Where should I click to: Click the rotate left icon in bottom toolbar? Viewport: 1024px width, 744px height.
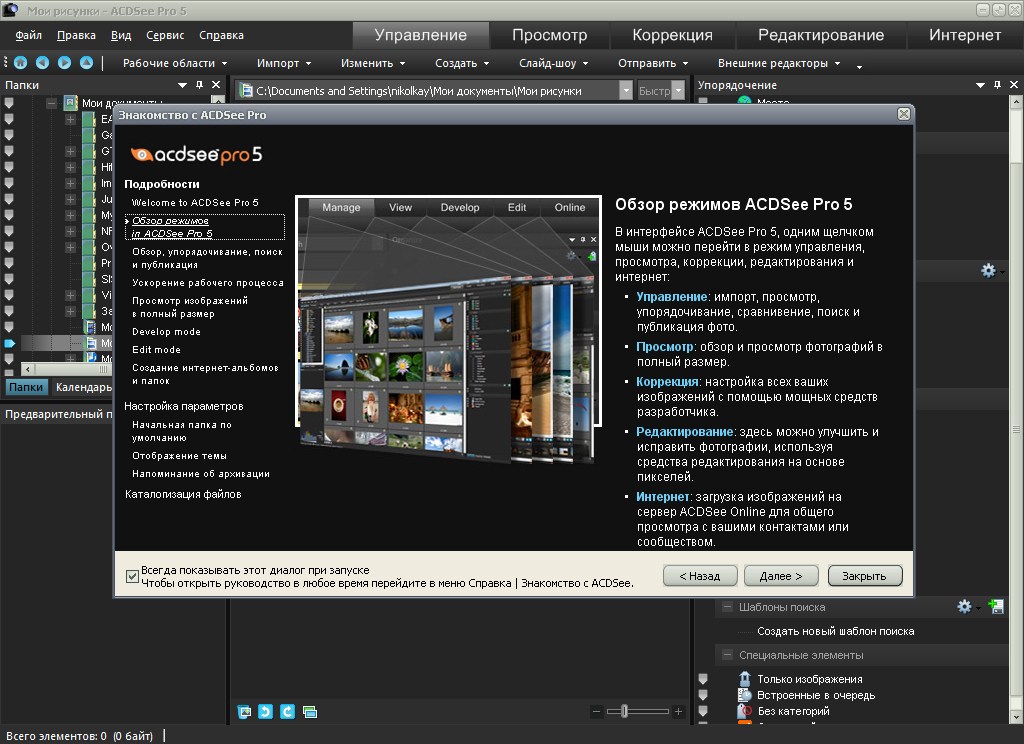pyautogui.click(x=266, y=712)
